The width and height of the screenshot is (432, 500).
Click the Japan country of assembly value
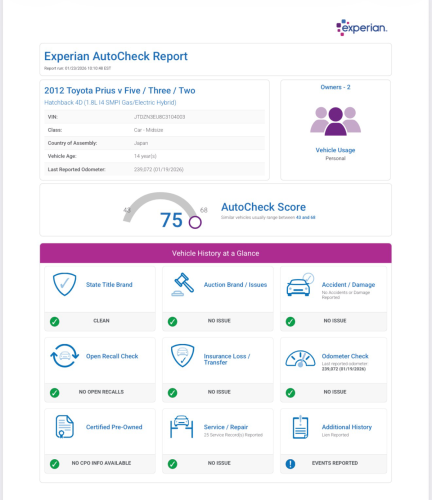pos(141,143)
